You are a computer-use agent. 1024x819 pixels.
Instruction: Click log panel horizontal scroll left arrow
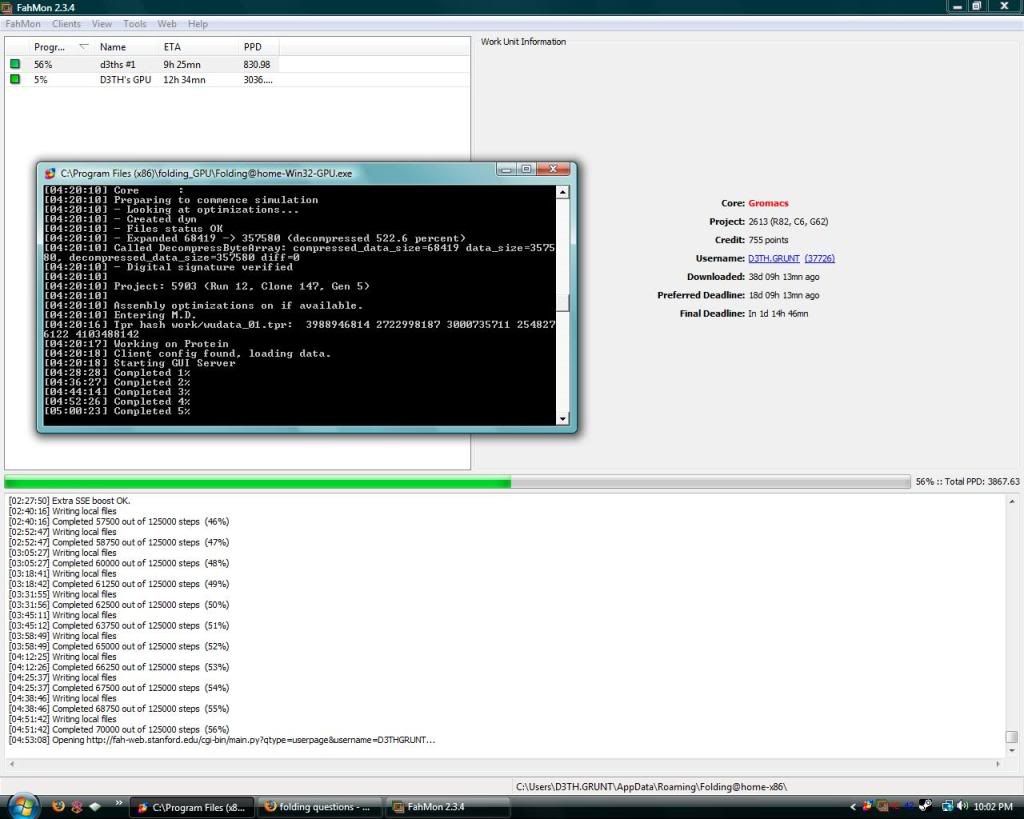[11, 763]
